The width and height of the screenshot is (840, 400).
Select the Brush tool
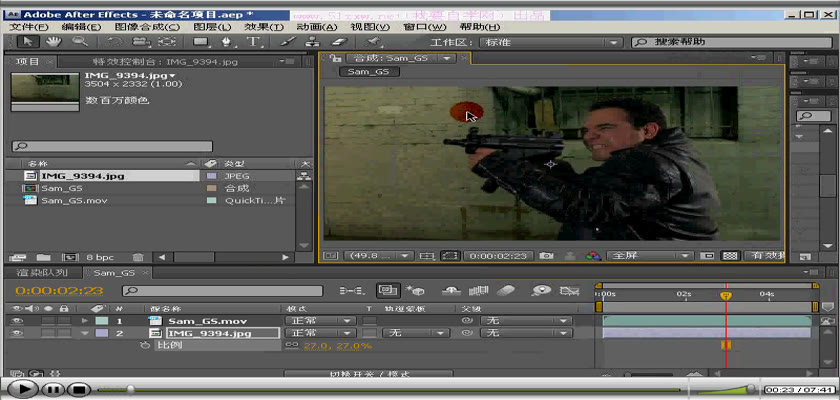(x=288, y=42)
